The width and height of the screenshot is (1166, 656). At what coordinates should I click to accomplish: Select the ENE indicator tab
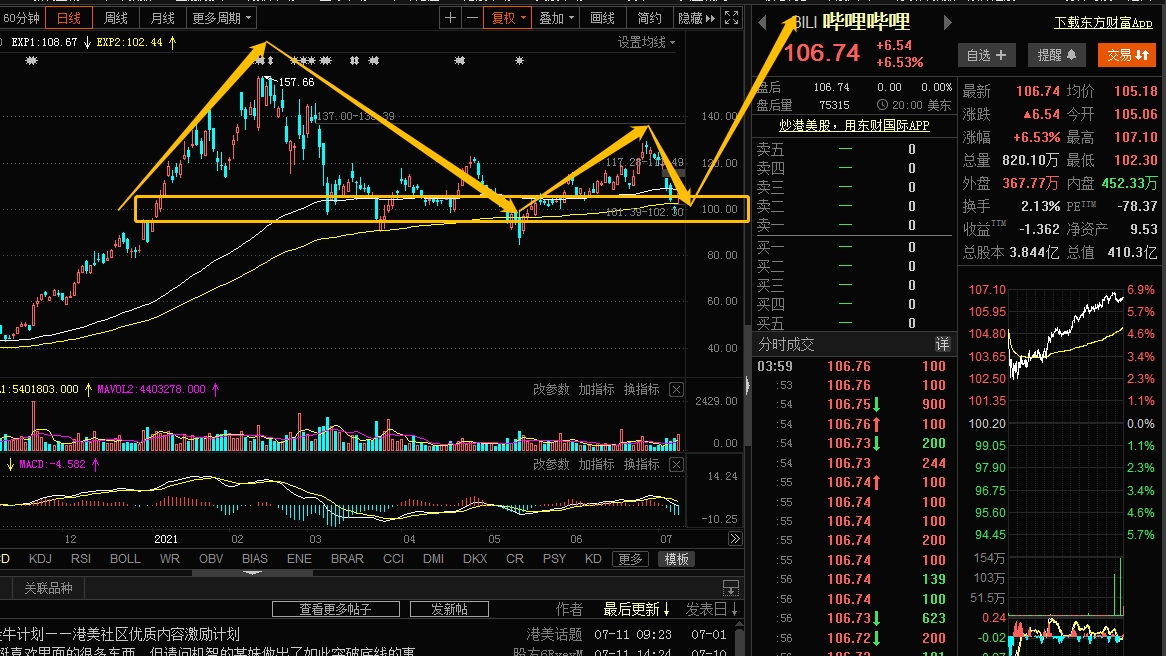tap(299, 559)
